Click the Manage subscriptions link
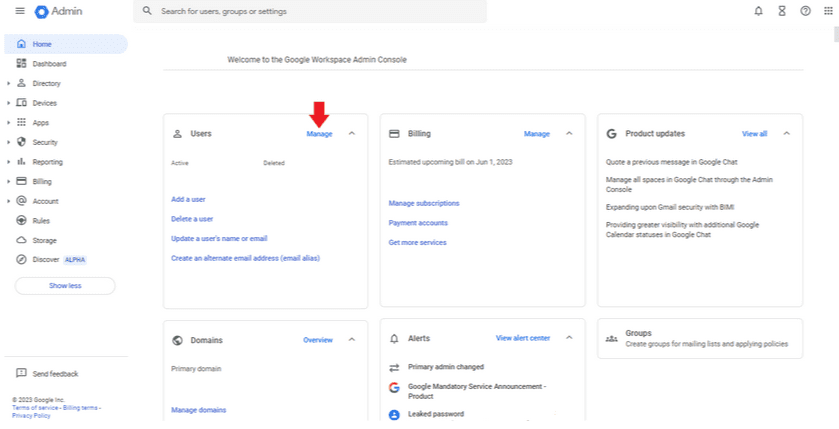 [x=424, y=203]
